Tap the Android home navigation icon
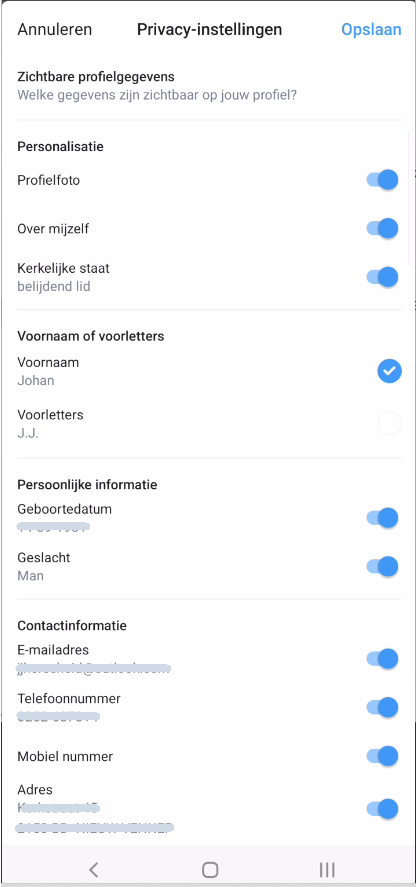The height and width of the screenshot is (887, 418). pos(210,869)
